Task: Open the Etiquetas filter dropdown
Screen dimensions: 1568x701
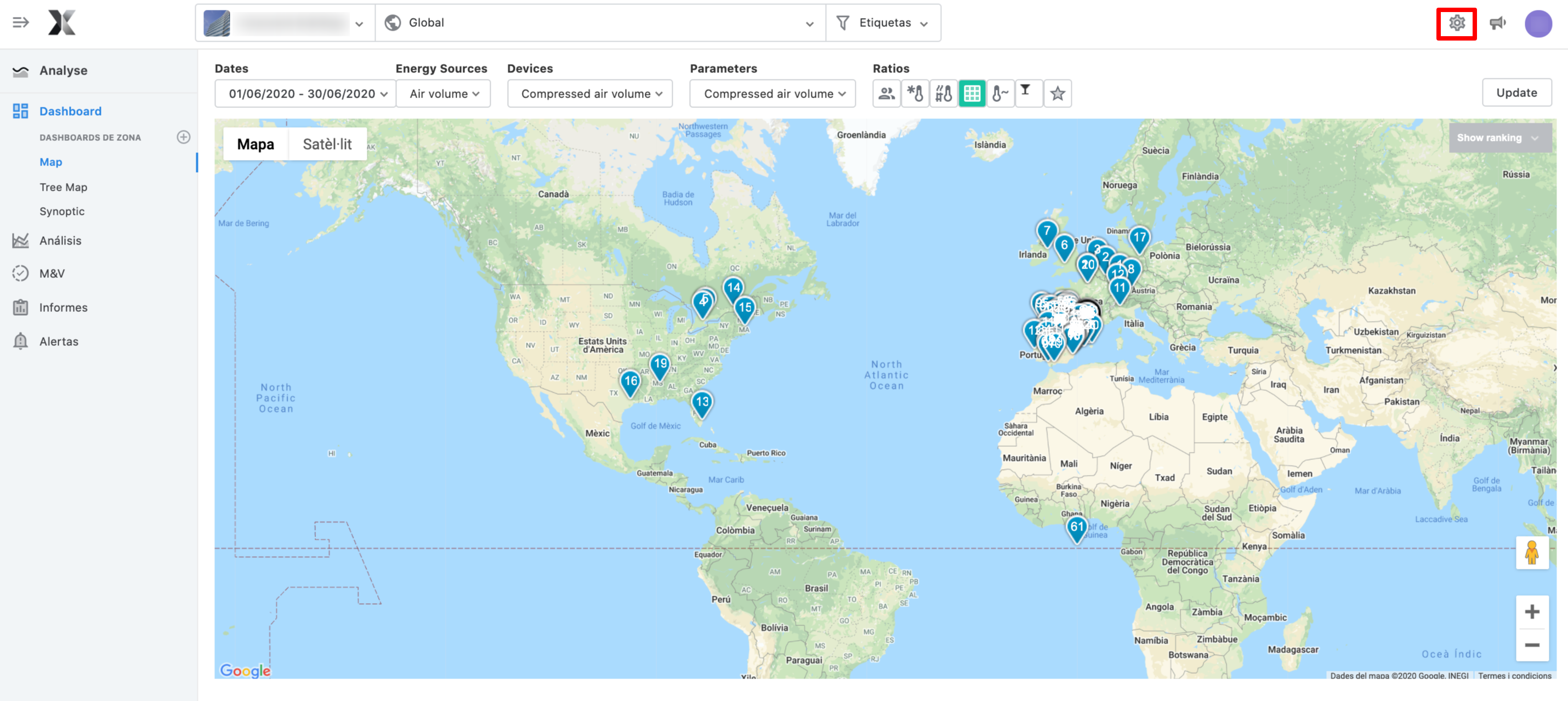Action: point(884,23)
